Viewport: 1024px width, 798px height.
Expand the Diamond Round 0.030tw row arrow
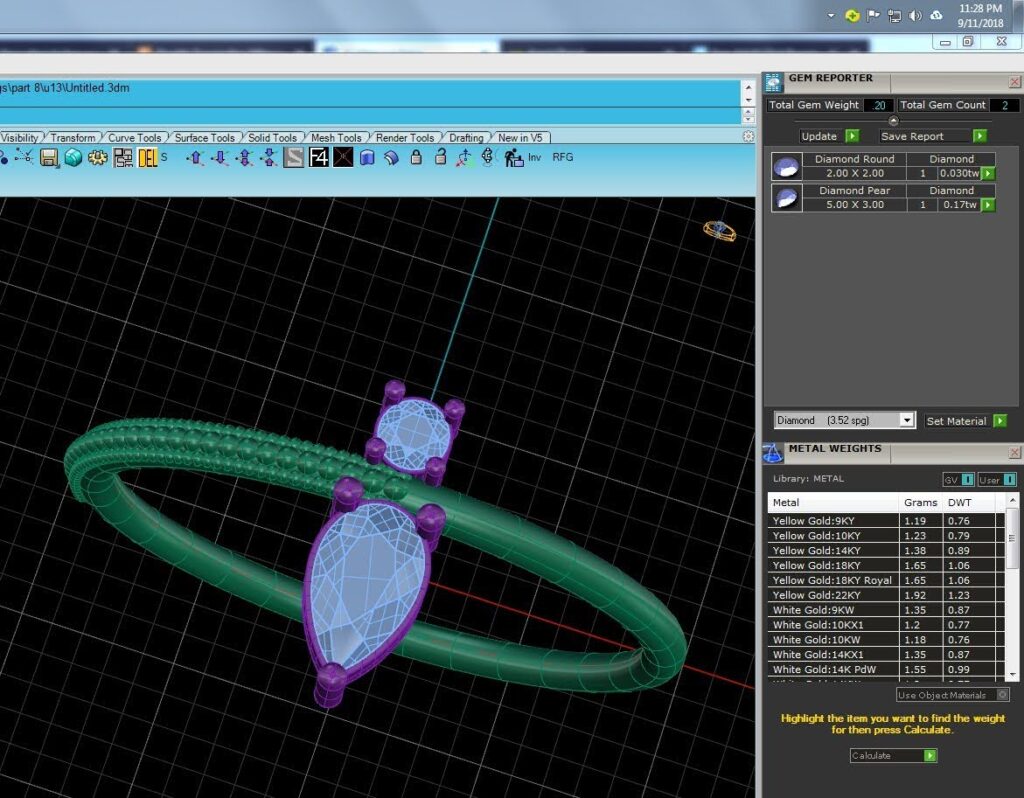pos(988,173)
